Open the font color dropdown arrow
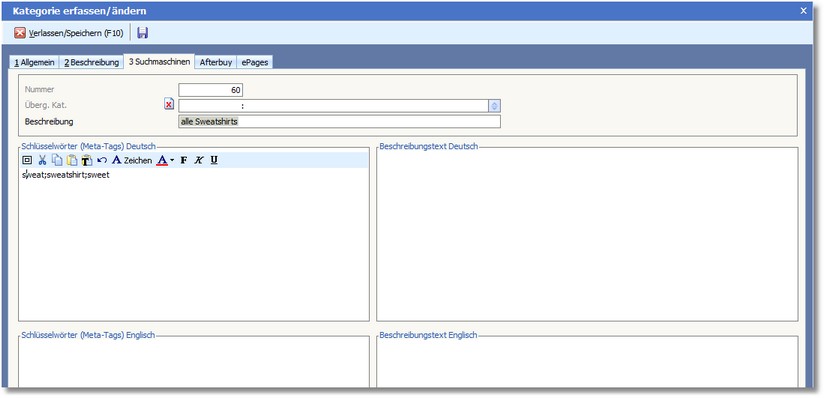 tap(172, 160)
